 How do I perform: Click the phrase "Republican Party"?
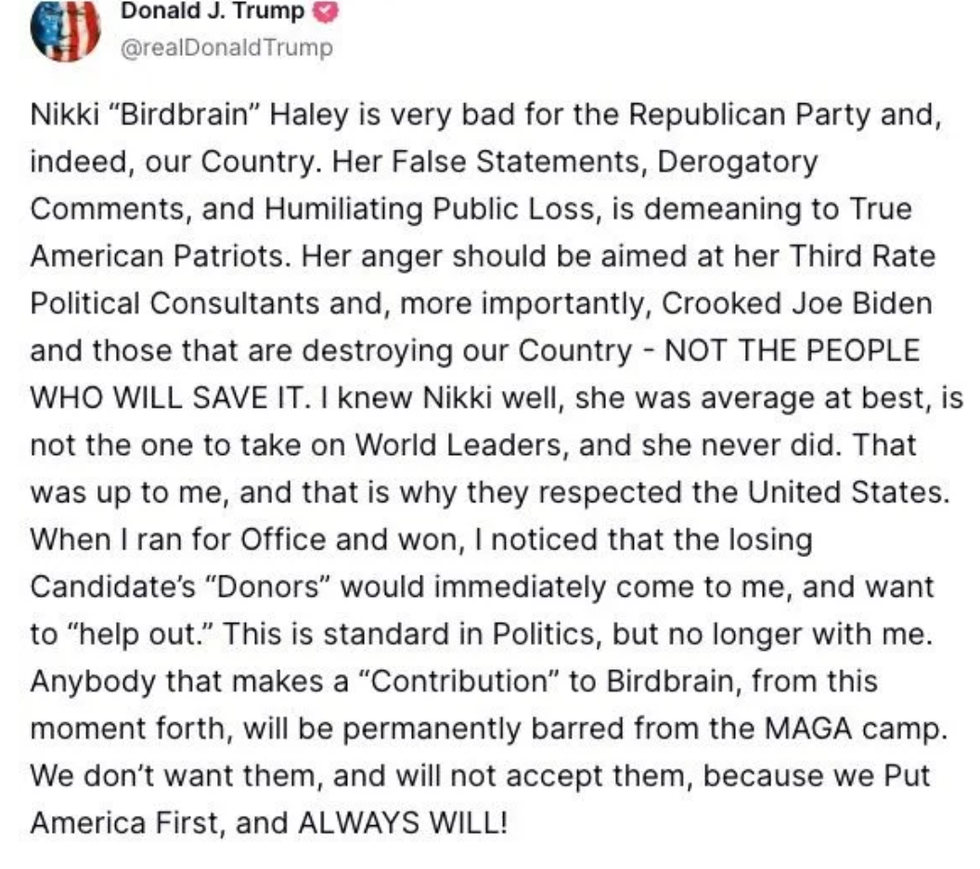pos(736,116)
